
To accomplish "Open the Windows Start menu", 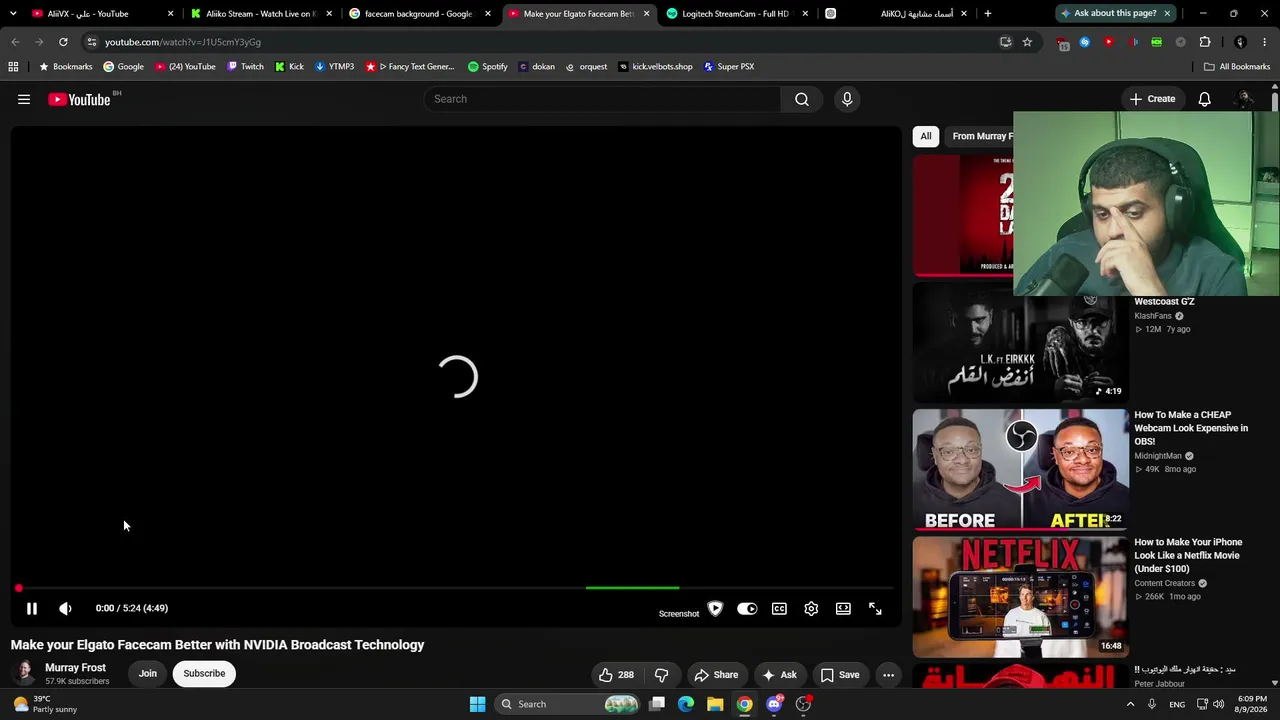I will click(x=477, y=704).
